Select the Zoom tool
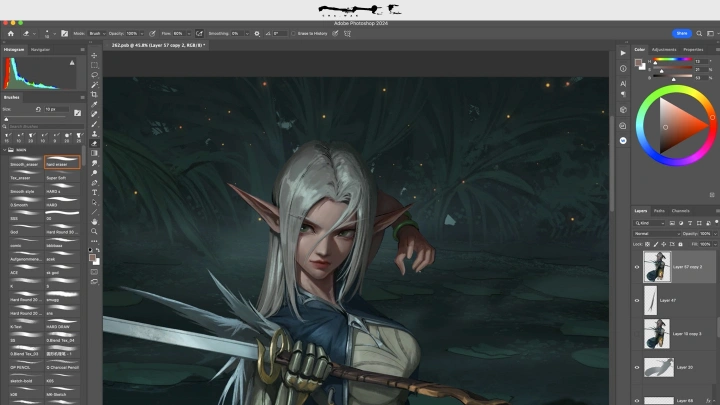Screen dimensions: 720x405 tap(94, 231)
